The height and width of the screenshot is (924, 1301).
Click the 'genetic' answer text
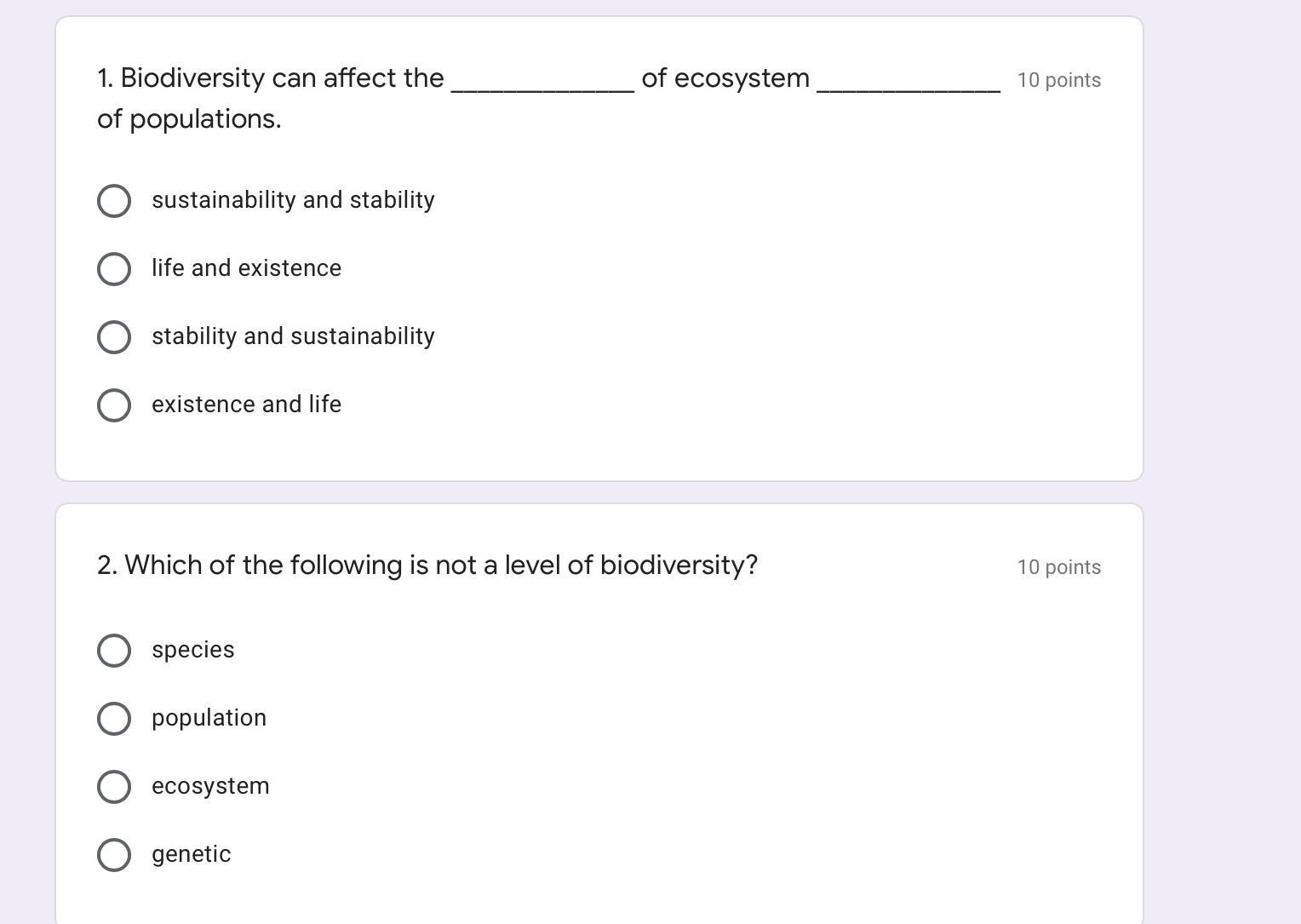click(191, 855)
